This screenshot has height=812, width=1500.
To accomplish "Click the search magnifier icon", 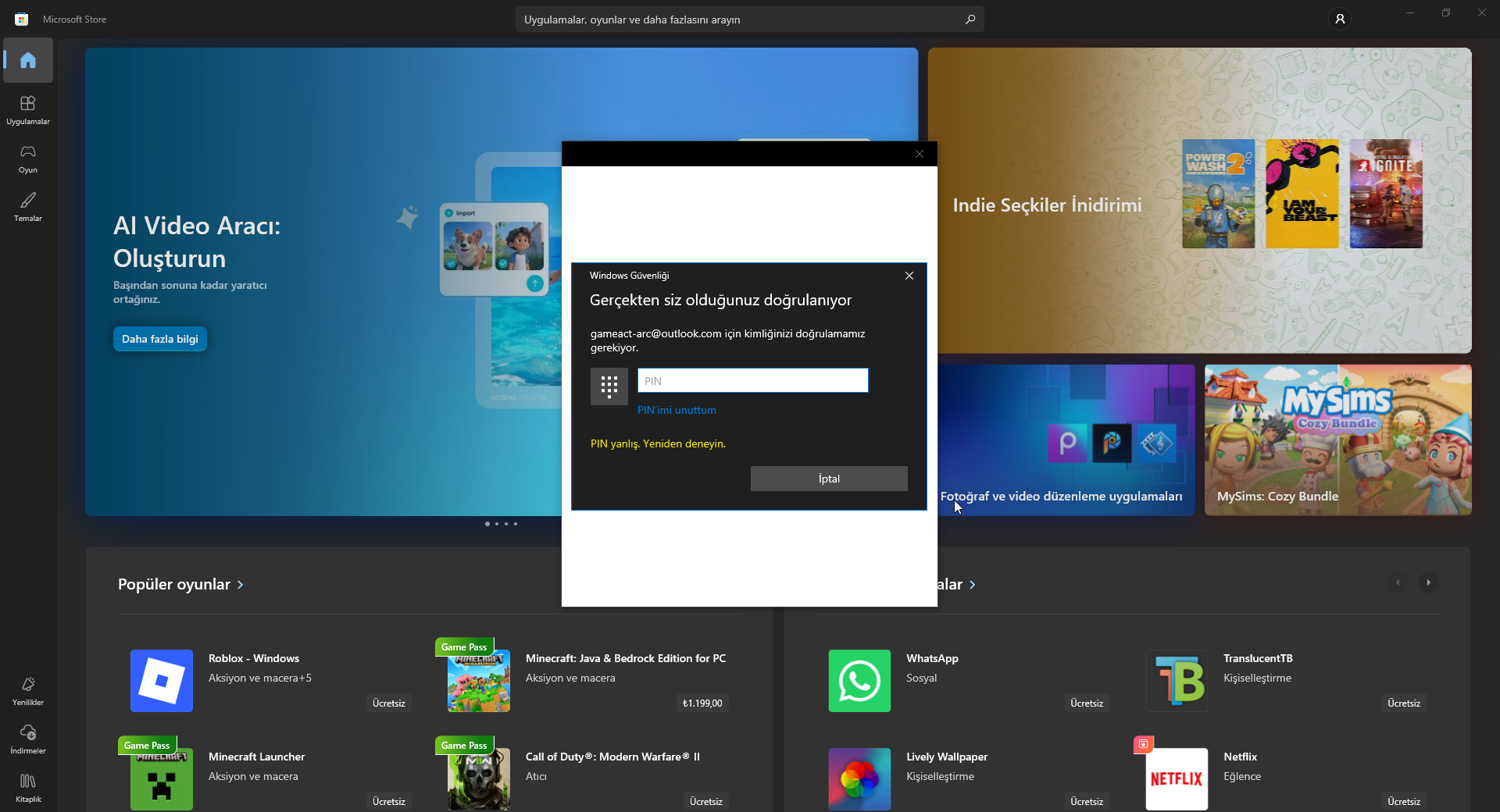I will pyautogui.click(x=970, y=20).
